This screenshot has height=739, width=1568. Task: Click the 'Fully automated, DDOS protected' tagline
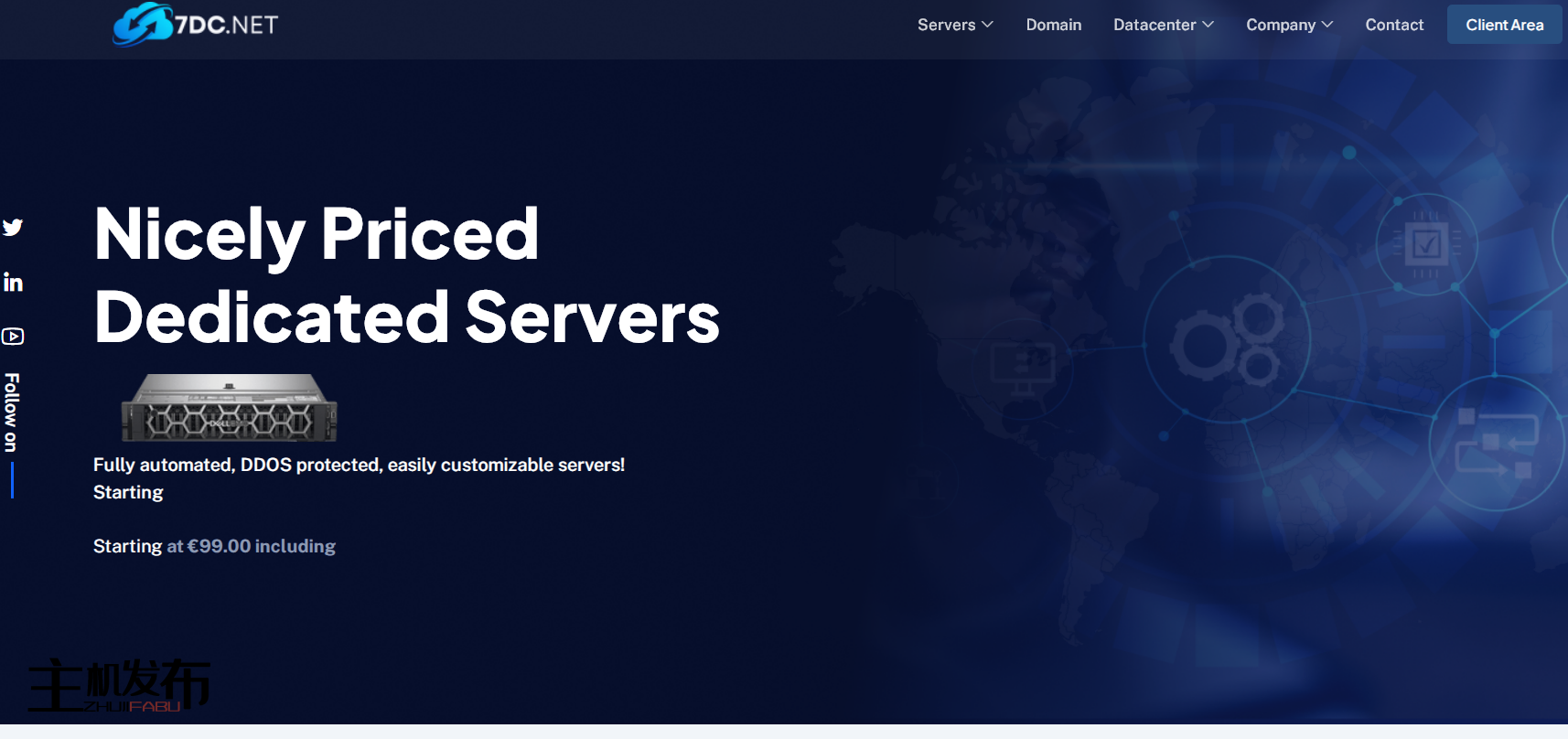pos(359,465)
